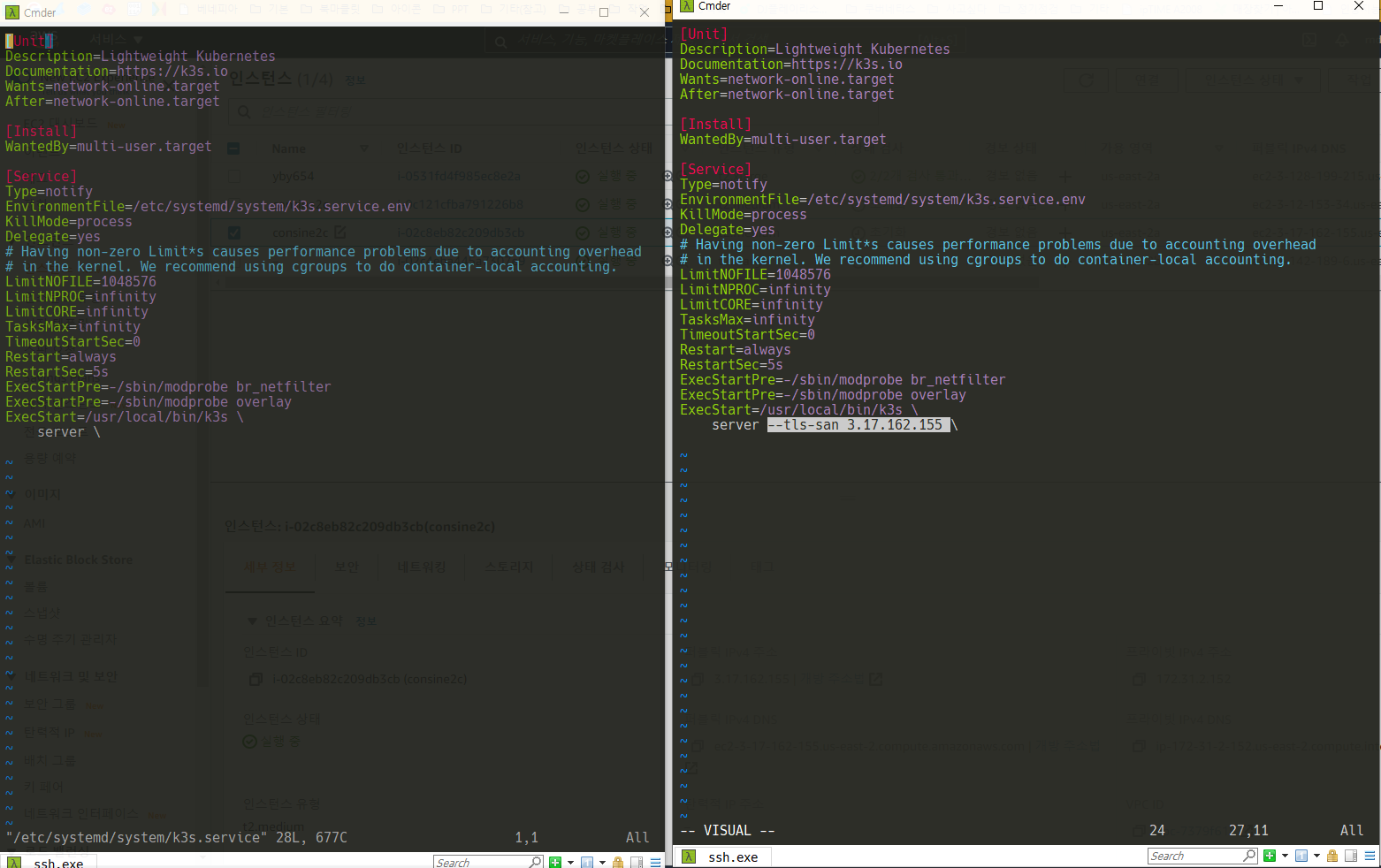Click the [Service] header in right window
This screenshot has width=1381, height=868.
(715, 170)
